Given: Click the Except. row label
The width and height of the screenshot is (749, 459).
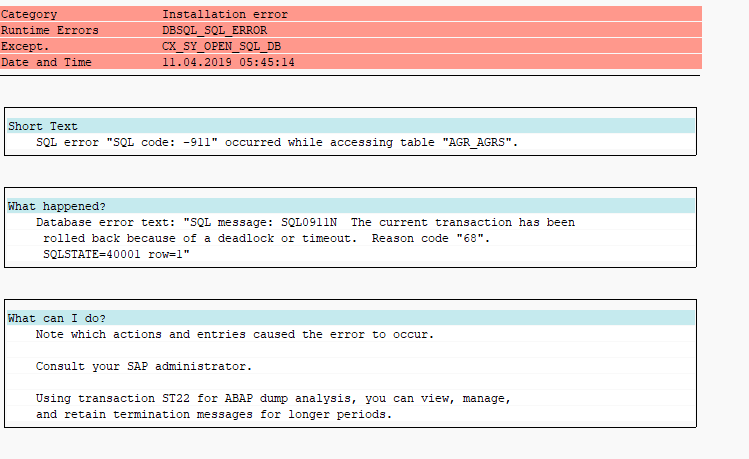Looking at the screenshot, I should (25, 46).
